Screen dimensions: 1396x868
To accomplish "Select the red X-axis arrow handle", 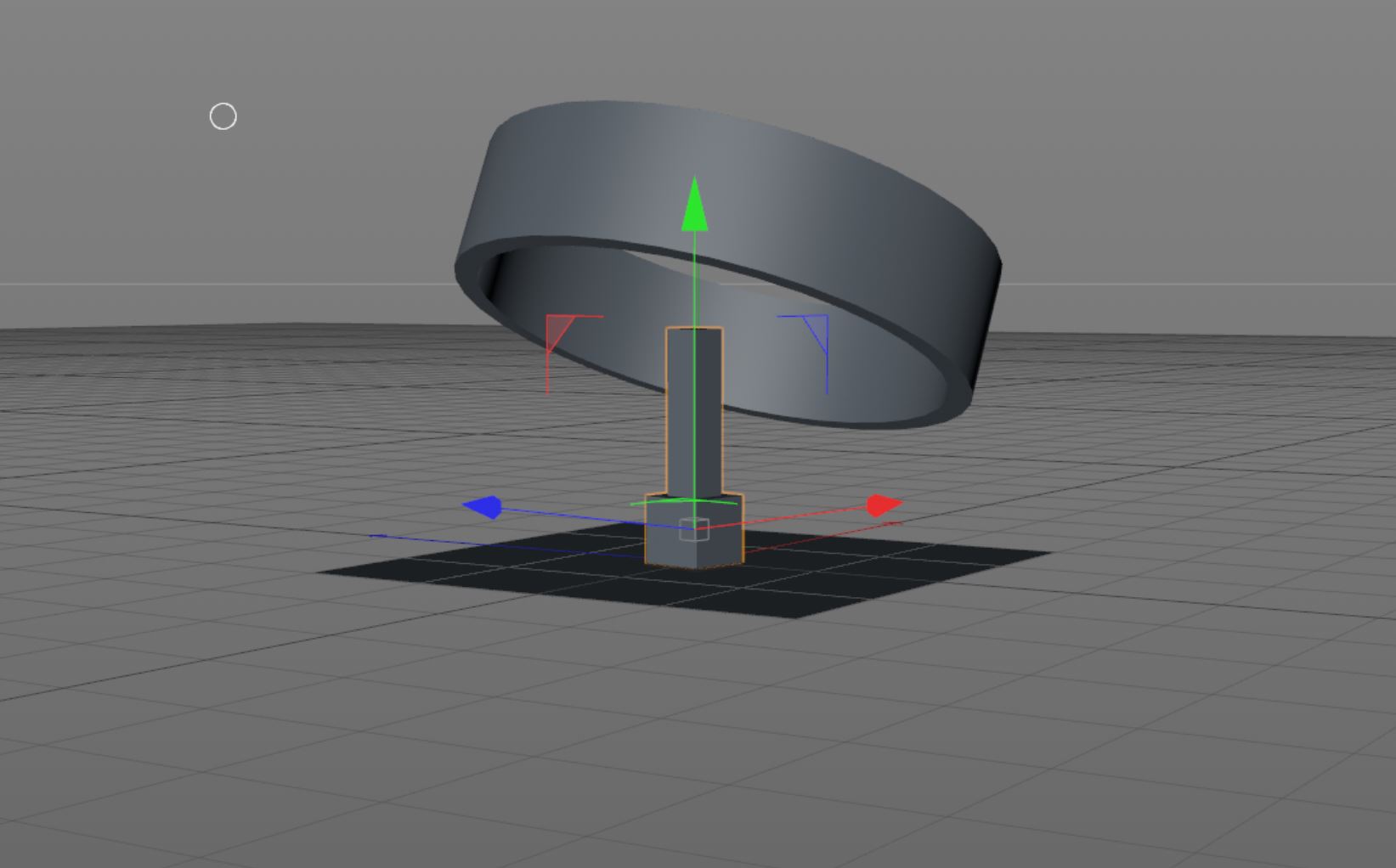I will (879, 504).
